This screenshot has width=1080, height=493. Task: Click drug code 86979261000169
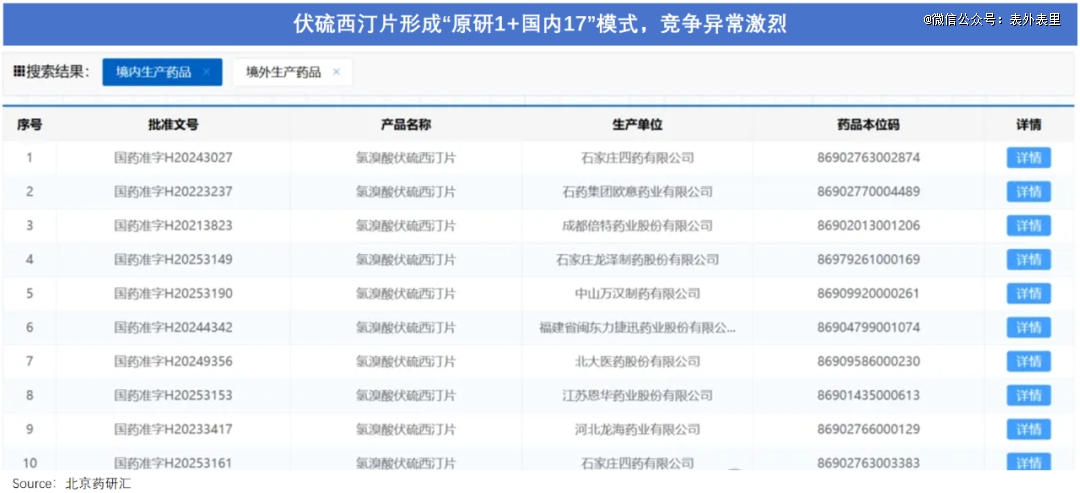[868, 260]
